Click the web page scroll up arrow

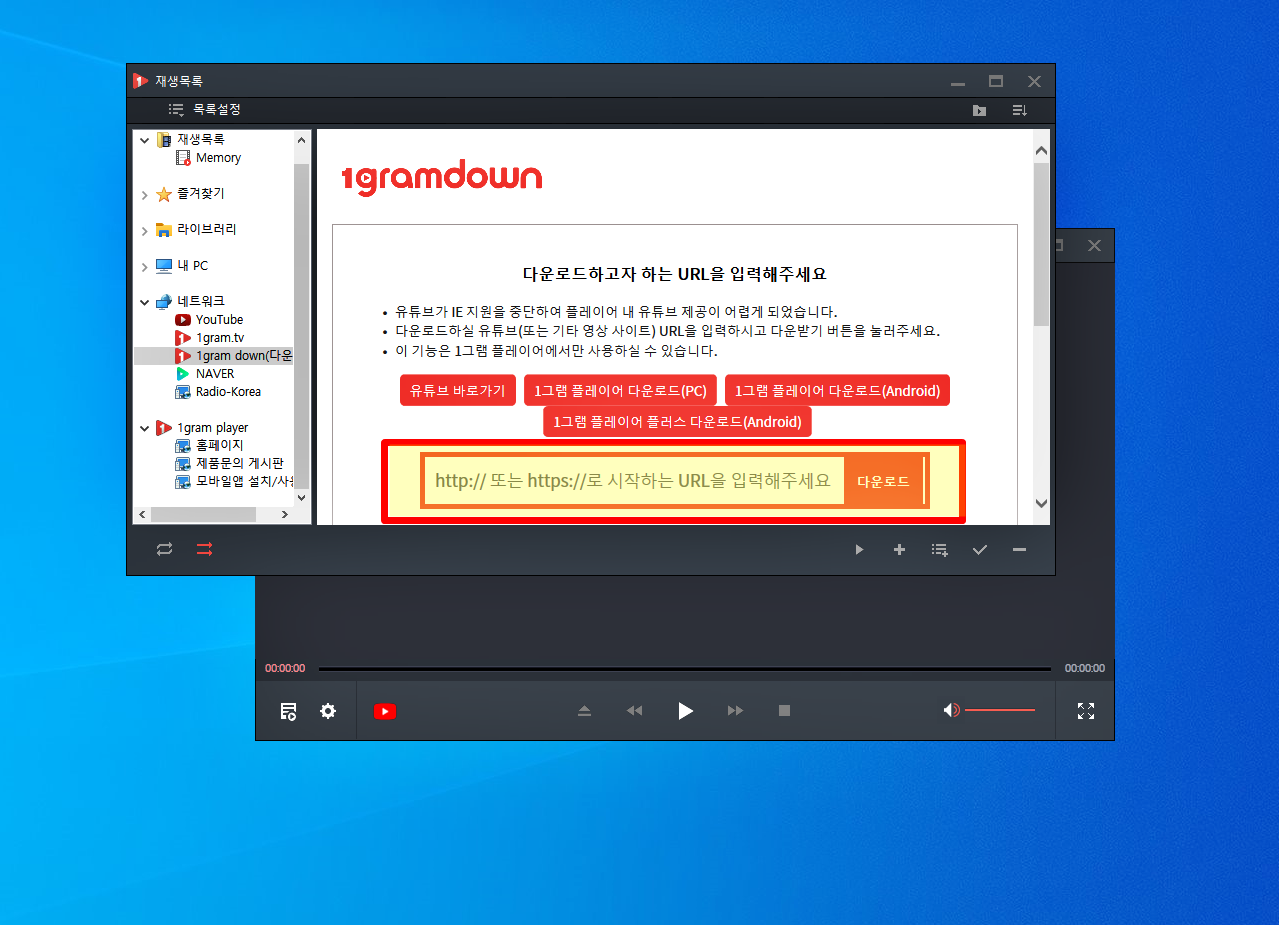pyautogui.click(x=1041, y=151)
